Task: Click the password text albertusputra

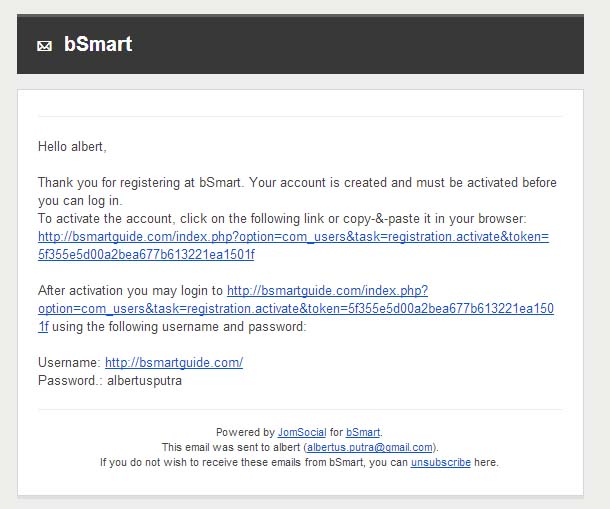Action: 144,381
